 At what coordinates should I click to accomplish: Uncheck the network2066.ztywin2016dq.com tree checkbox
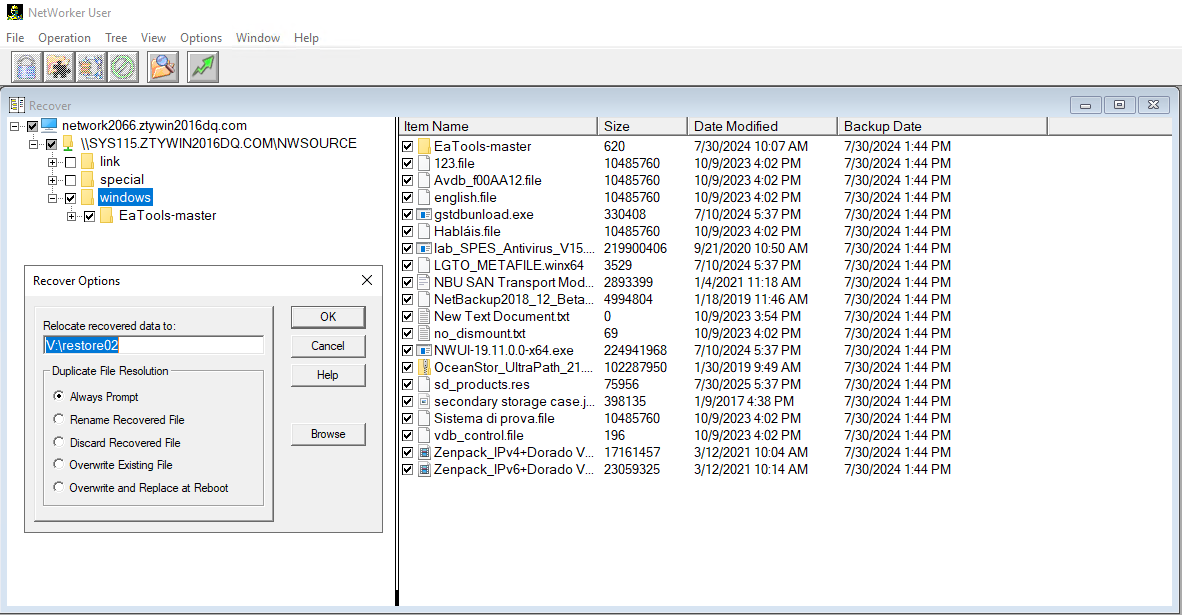point(32,126)
